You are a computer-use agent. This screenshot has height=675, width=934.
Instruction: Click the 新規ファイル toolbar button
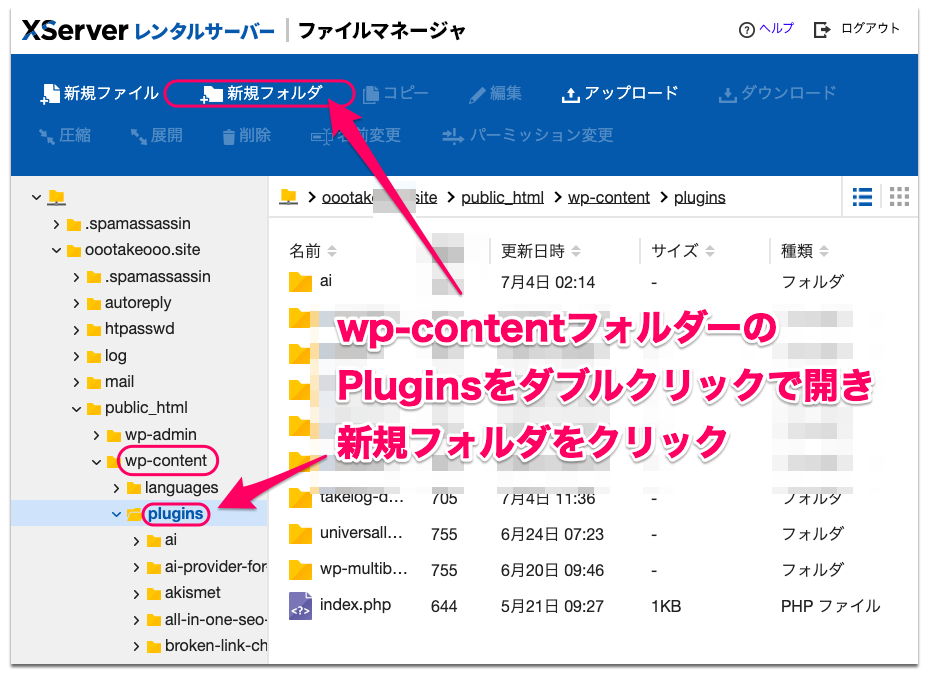pyautogui.click(x=99, y=94)
